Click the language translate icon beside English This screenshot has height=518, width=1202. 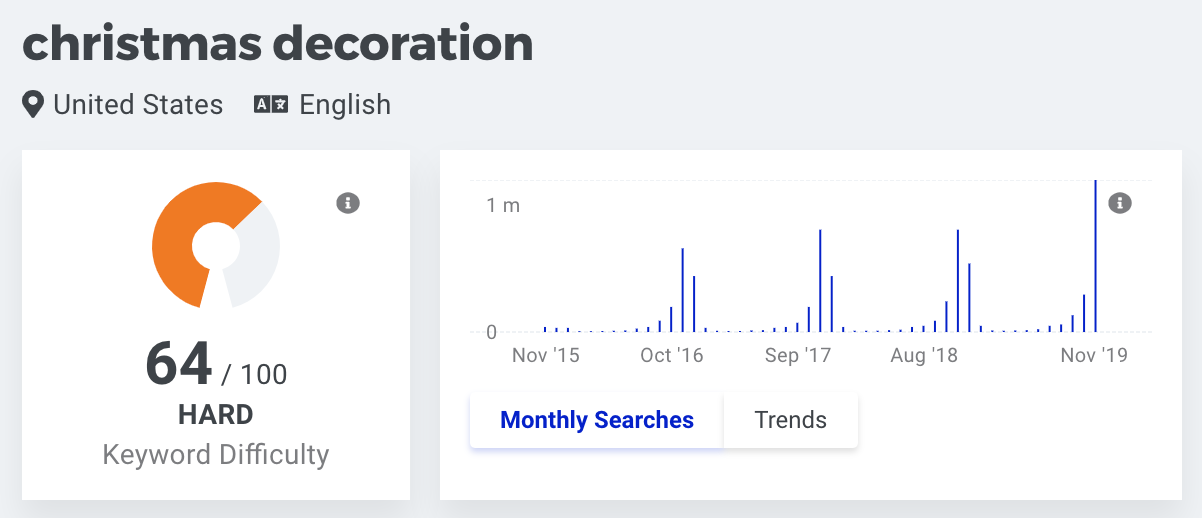[x=271, y=105]
